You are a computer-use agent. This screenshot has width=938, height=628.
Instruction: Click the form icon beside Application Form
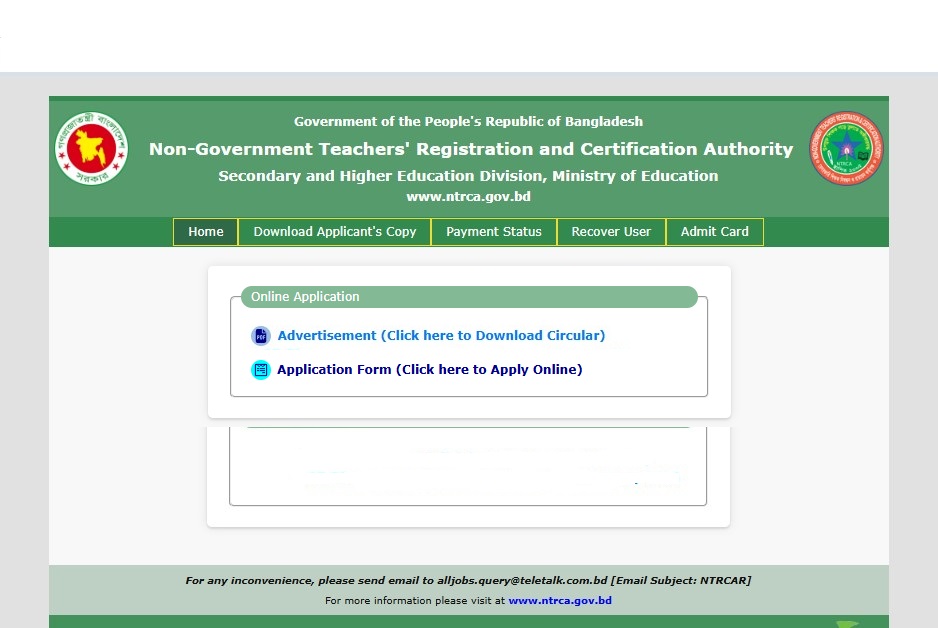click(x=260, y=370)
